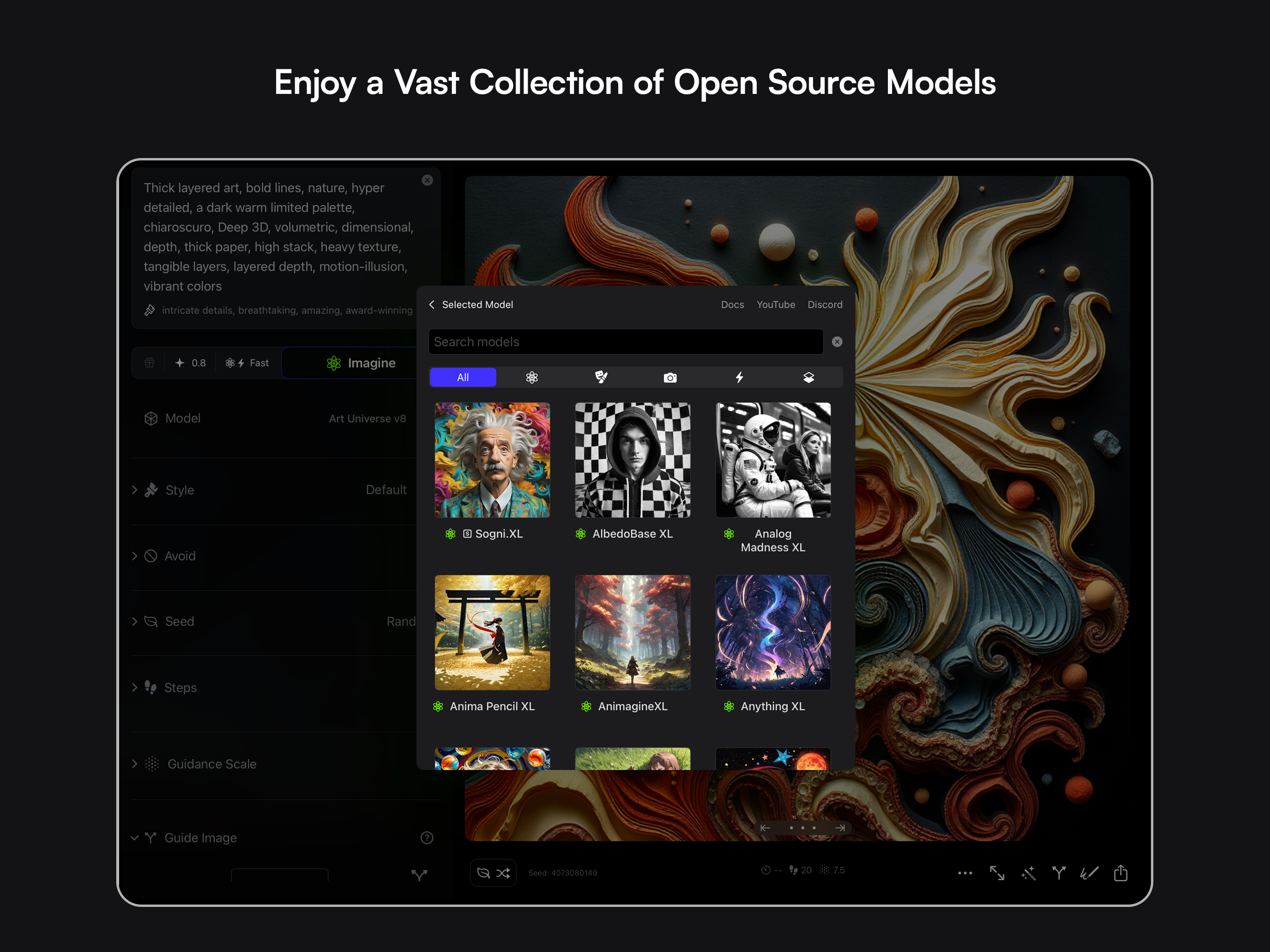
Task: Click the share icon in the bottom toolbar
Action: coord(1120,873)
